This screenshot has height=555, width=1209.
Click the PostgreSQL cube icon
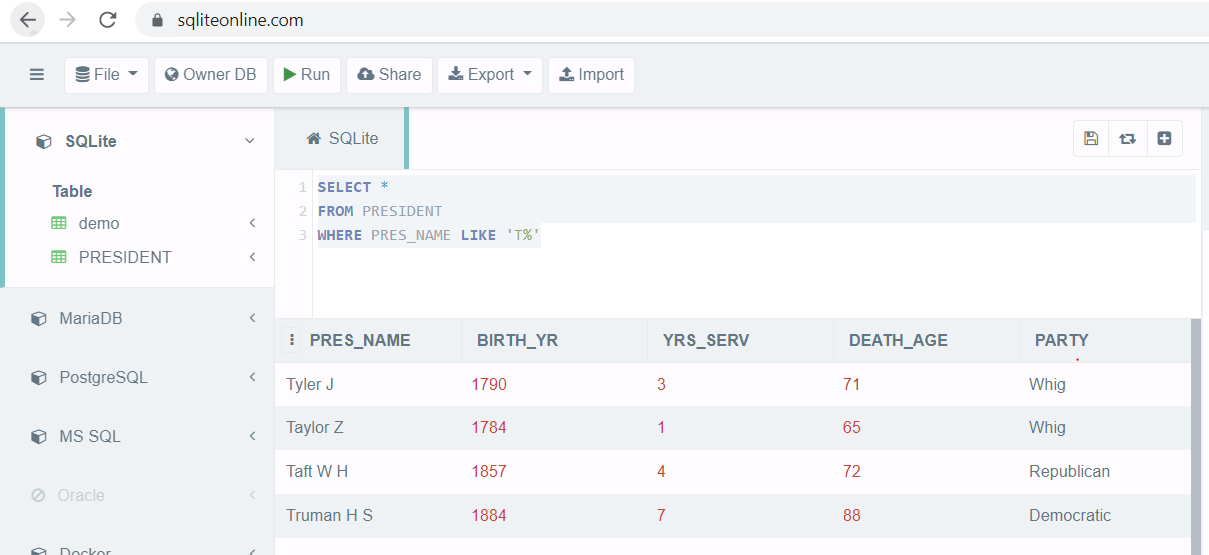pyautogui.click(x=39, y=378)
